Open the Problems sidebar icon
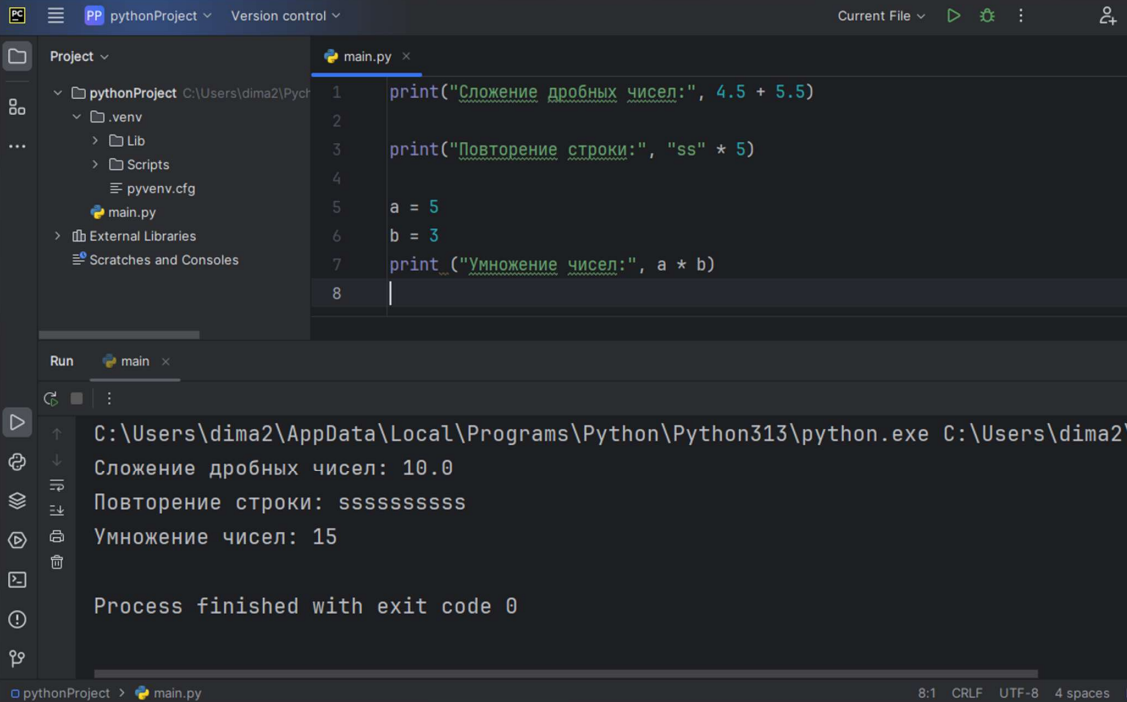Screen dimensions: 1127x702 pyautogui.click(x=17, y=619)
